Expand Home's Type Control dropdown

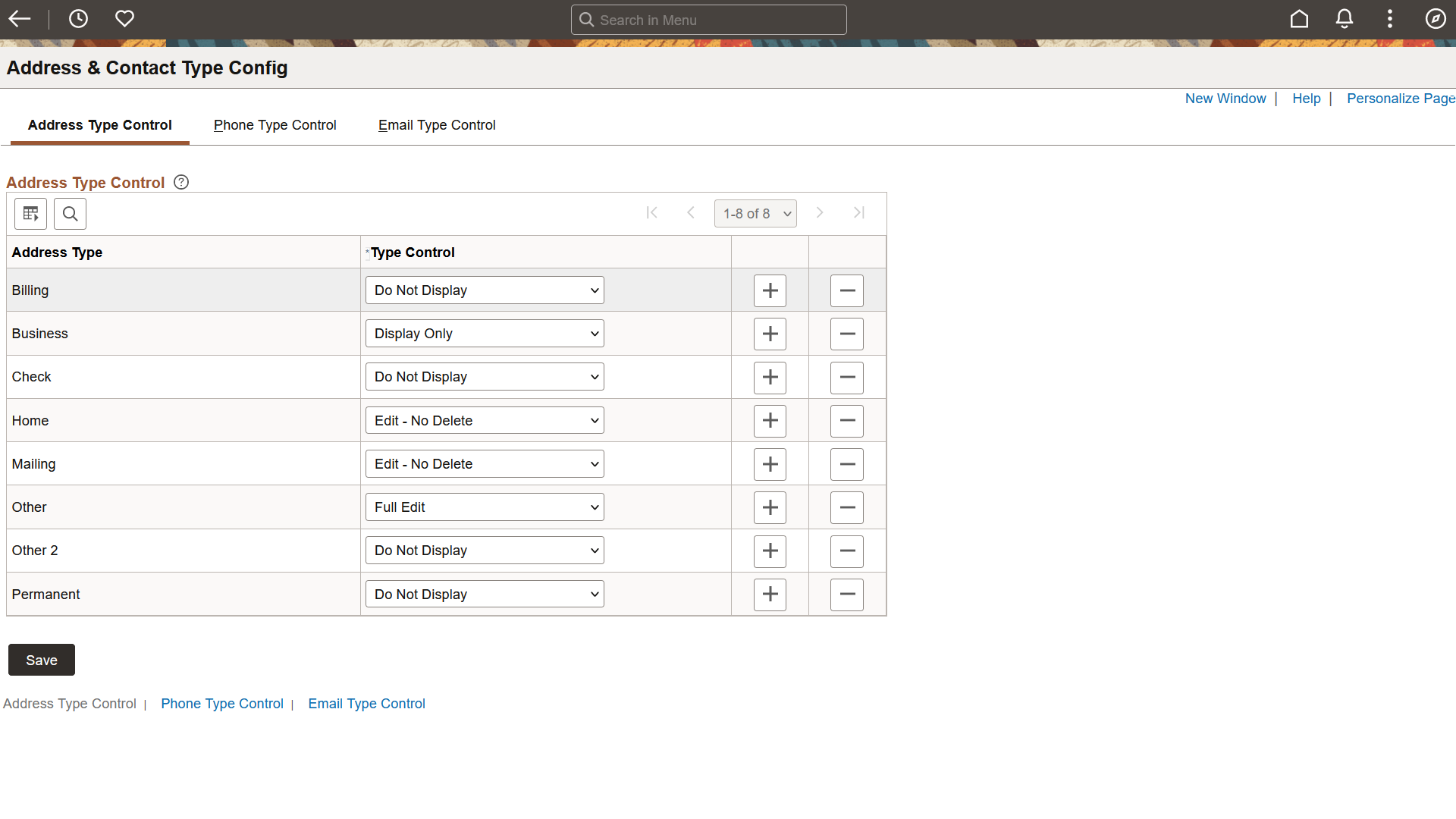click(x=485, y=421)
